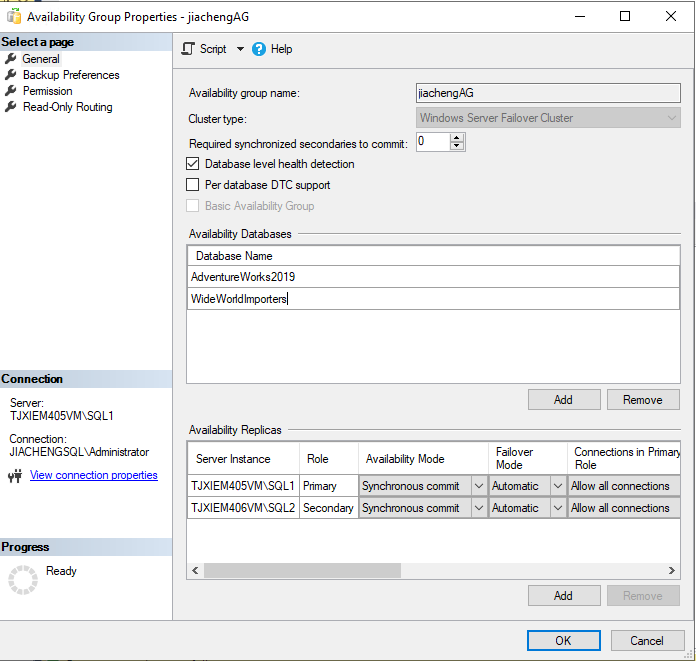This screenshot has height=661, width=696.
Task: Enable Per database DTC support
Action: click(x=194, y=185)
